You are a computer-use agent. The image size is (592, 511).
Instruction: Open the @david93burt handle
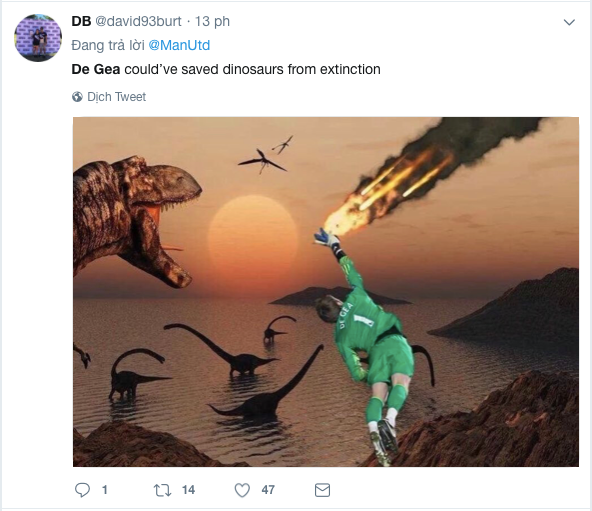pos(138,21)
